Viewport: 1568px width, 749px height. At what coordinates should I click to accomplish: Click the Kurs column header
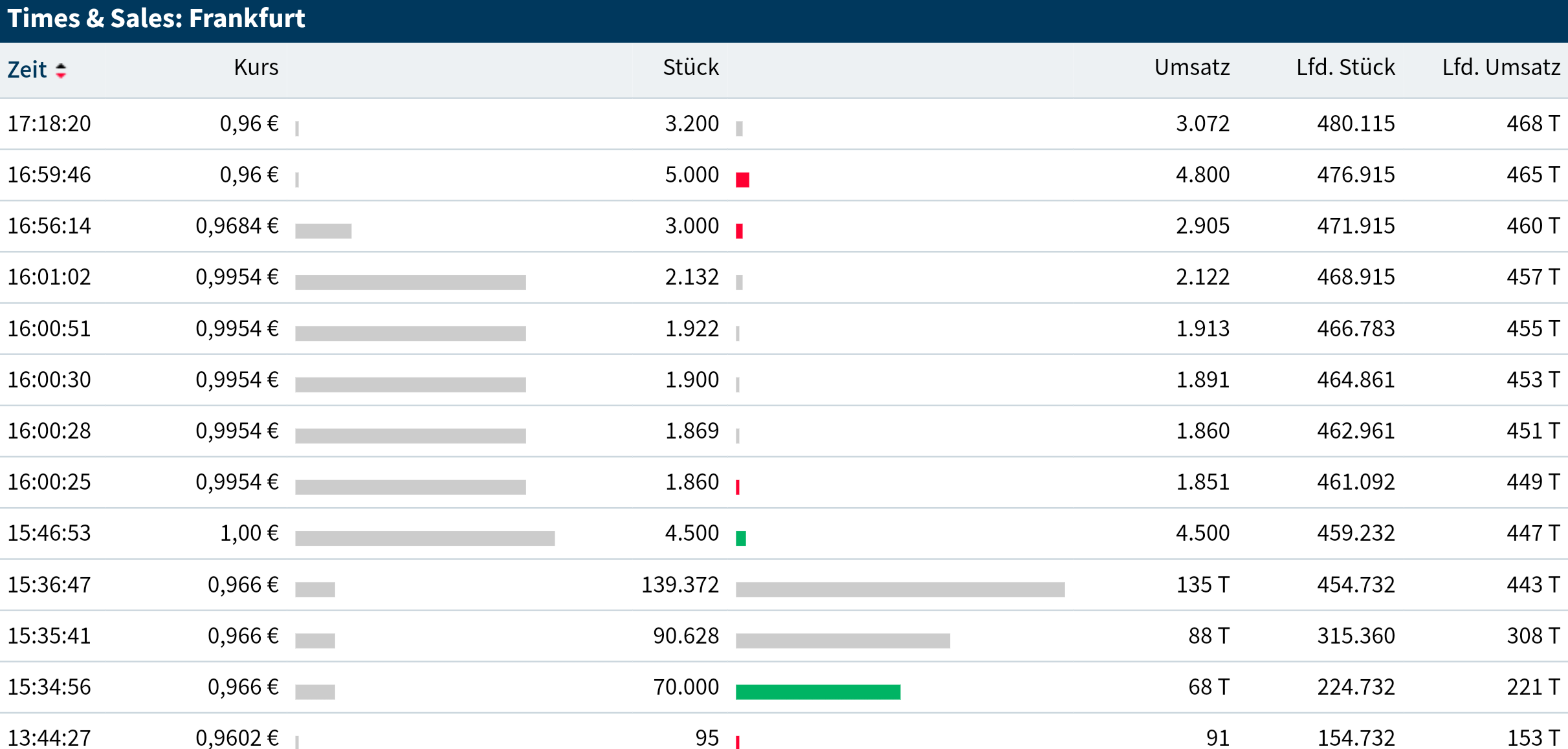[x=256, y=67]
